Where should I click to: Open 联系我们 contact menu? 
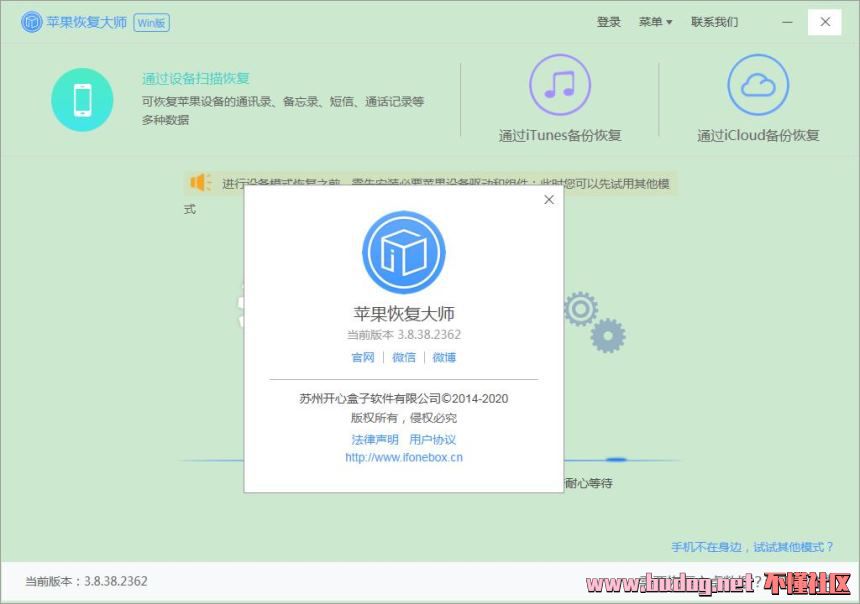[715, 22]
